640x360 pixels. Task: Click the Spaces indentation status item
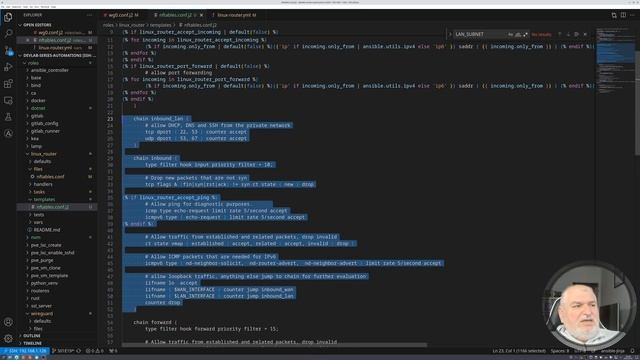pos(560,351)
